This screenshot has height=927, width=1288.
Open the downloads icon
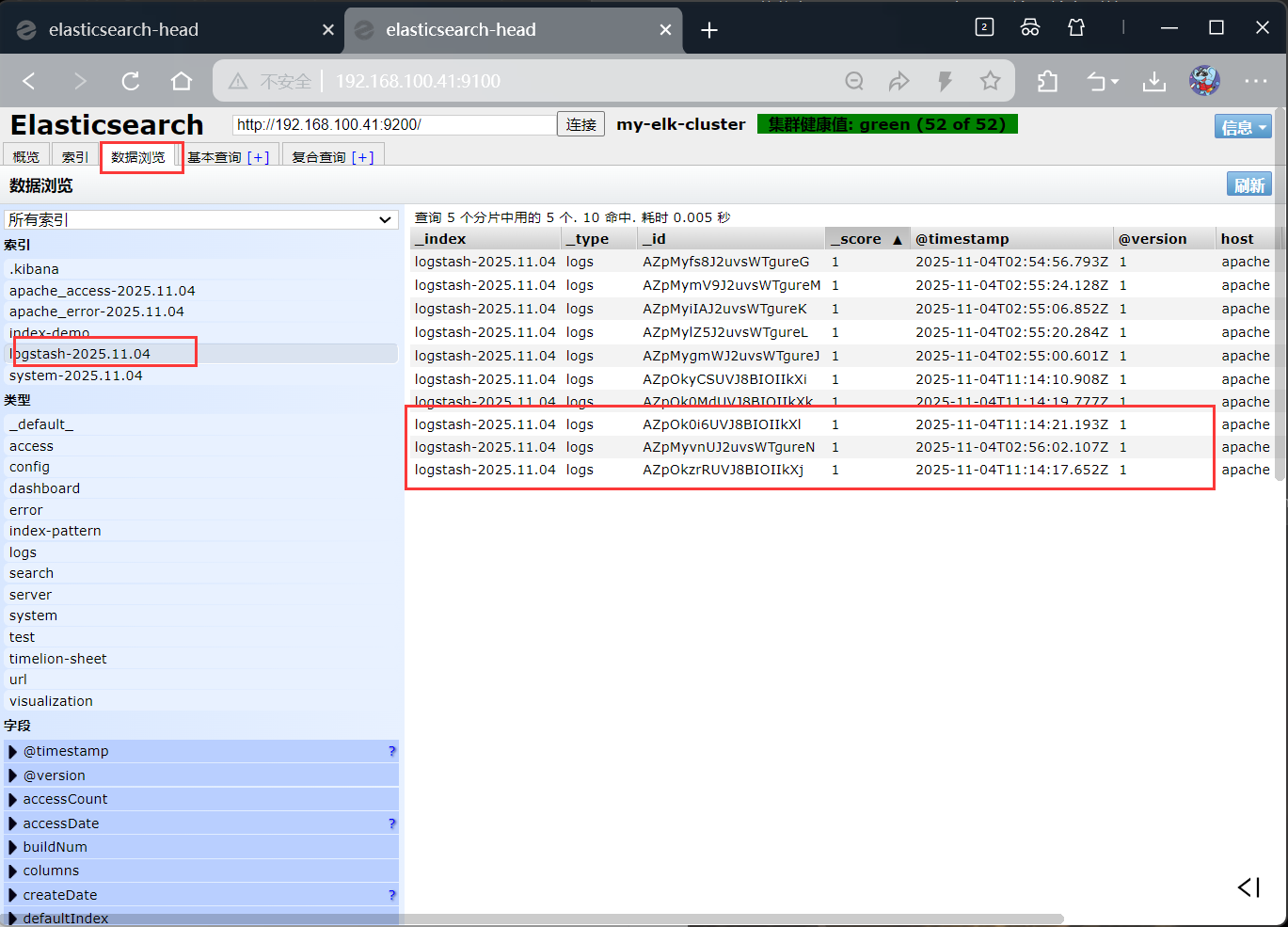click(1154, 82)
